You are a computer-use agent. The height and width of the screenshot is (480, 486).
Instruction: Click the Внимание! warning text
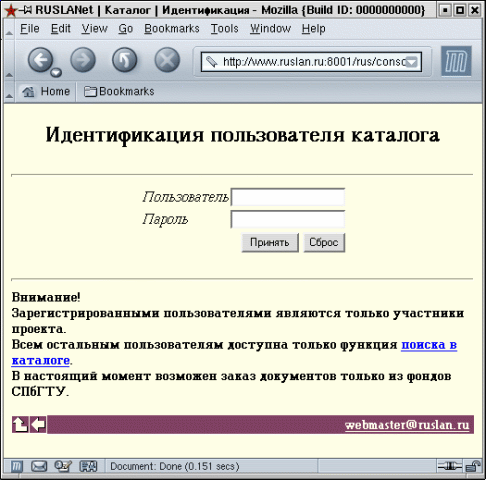[46, 297]
